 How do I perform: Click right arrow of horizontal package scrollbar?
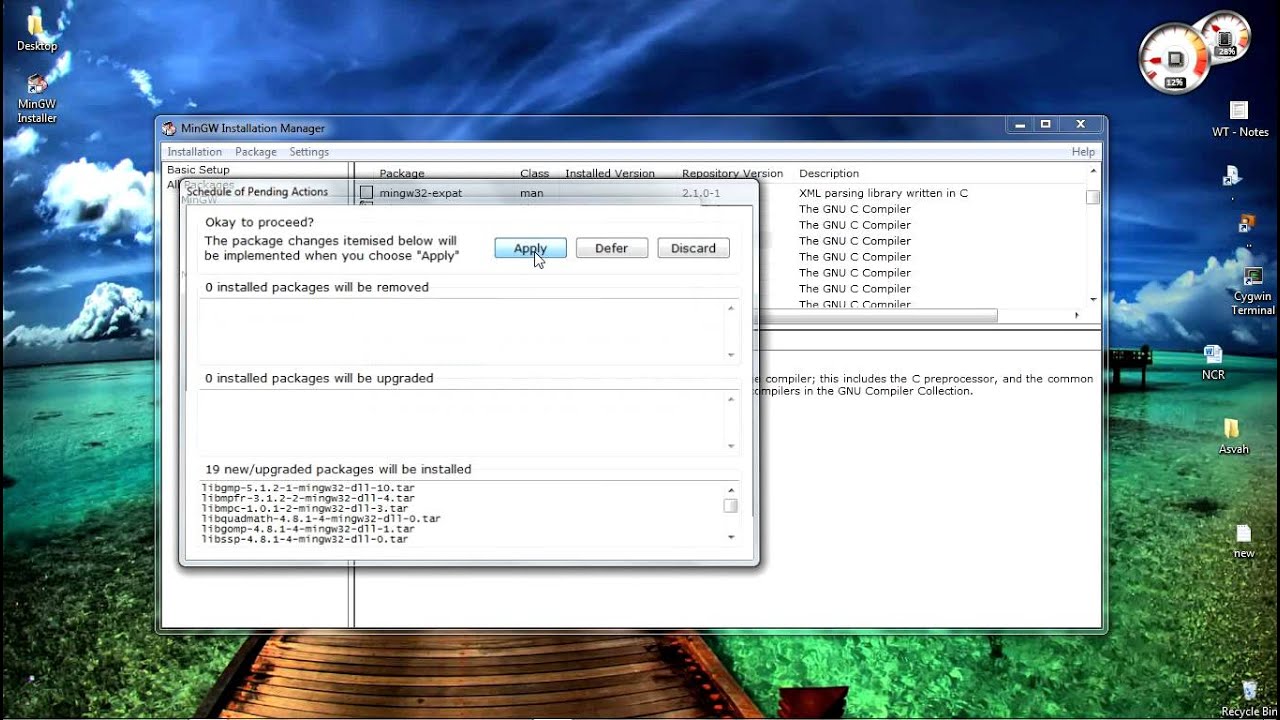[1077, 315]
